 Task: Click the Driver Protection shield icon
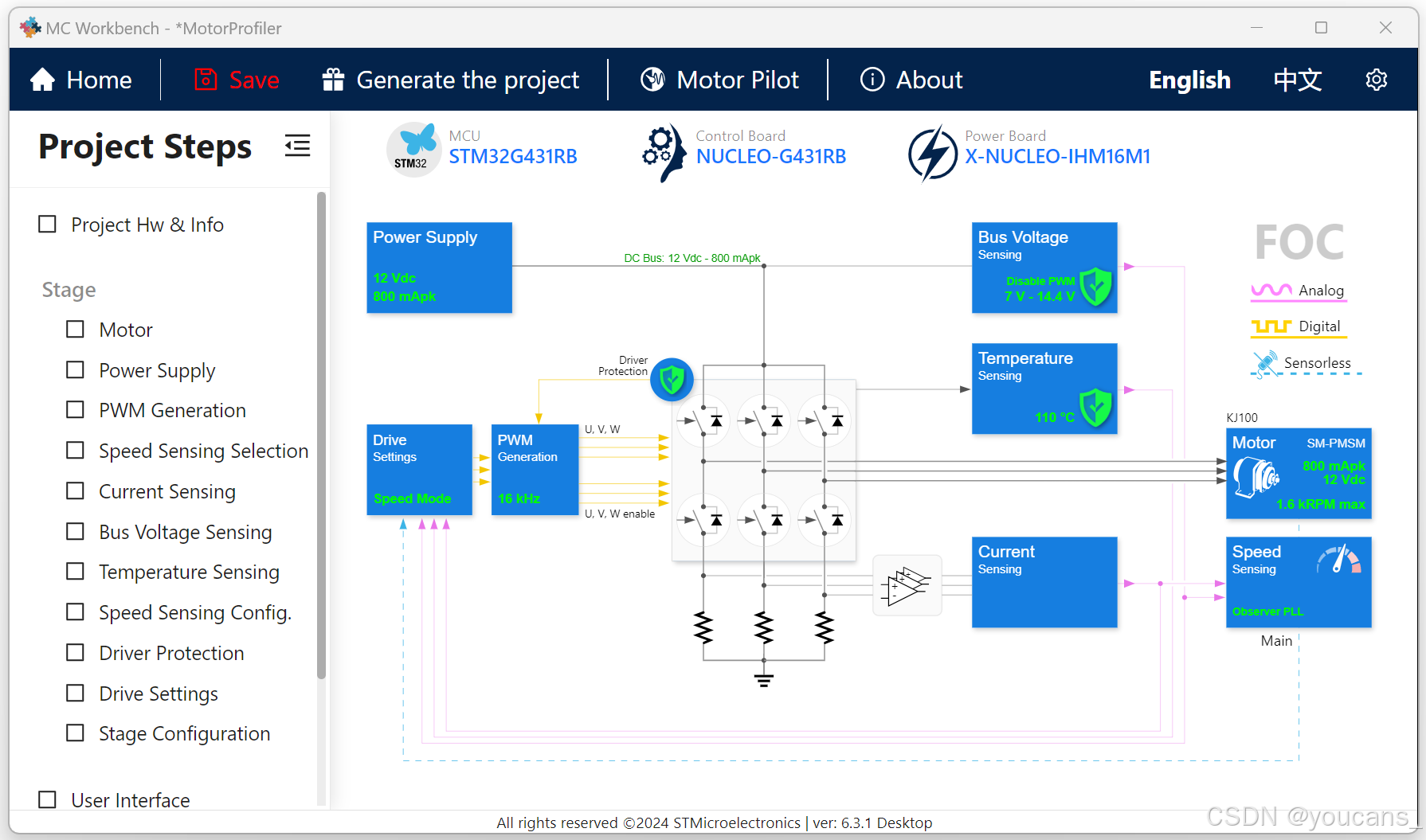672,379
